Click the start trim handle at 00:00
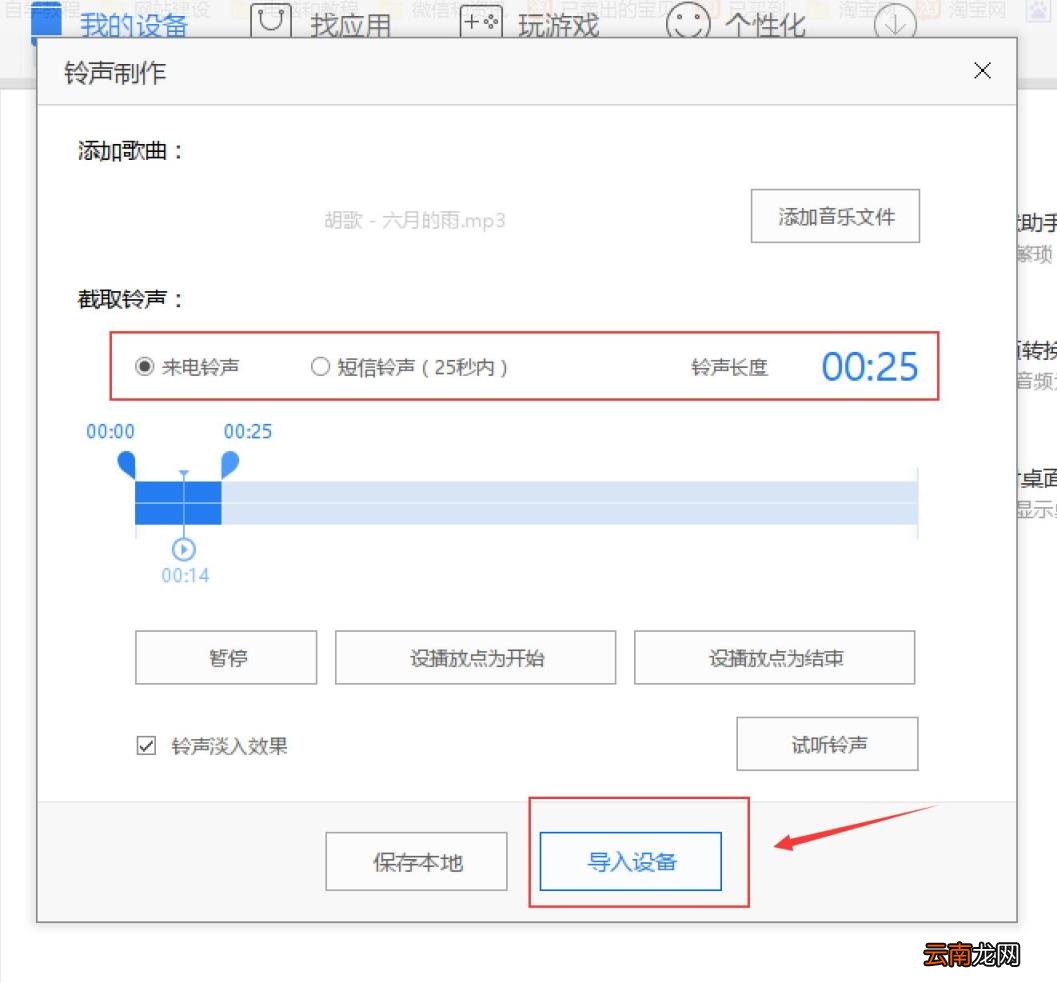This screenshot has height=983, width=1057. [x=127, y=465]
